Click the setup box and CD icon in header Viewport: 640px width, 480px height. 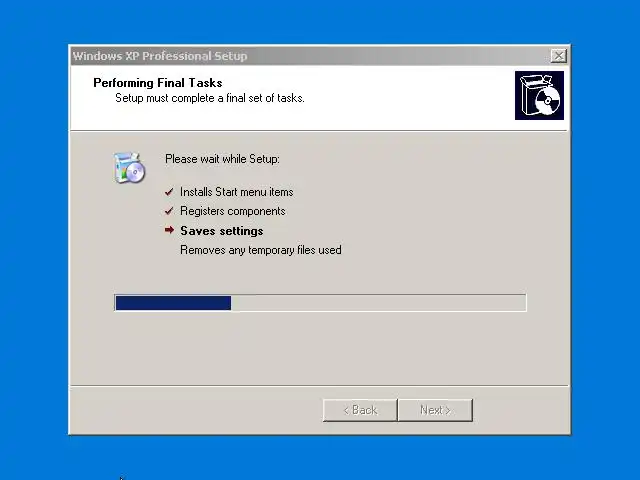(x=539, y=96)
